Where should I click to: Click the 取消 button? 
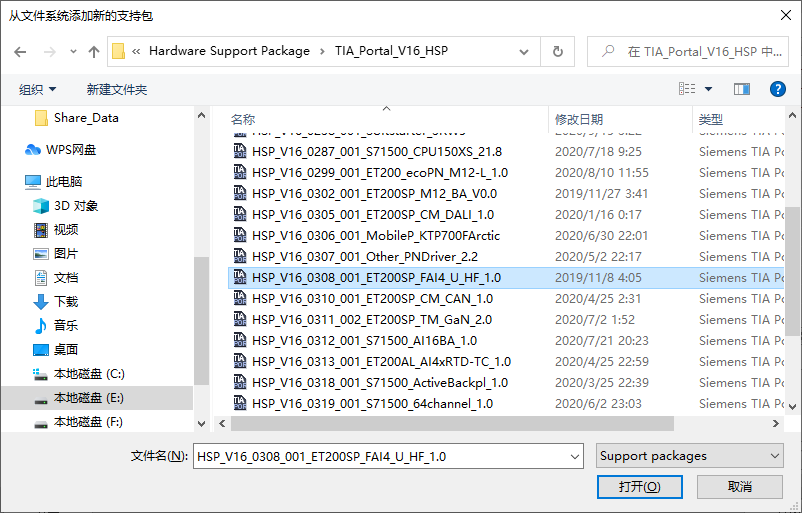pyautogui.click(x=740, y=486)
